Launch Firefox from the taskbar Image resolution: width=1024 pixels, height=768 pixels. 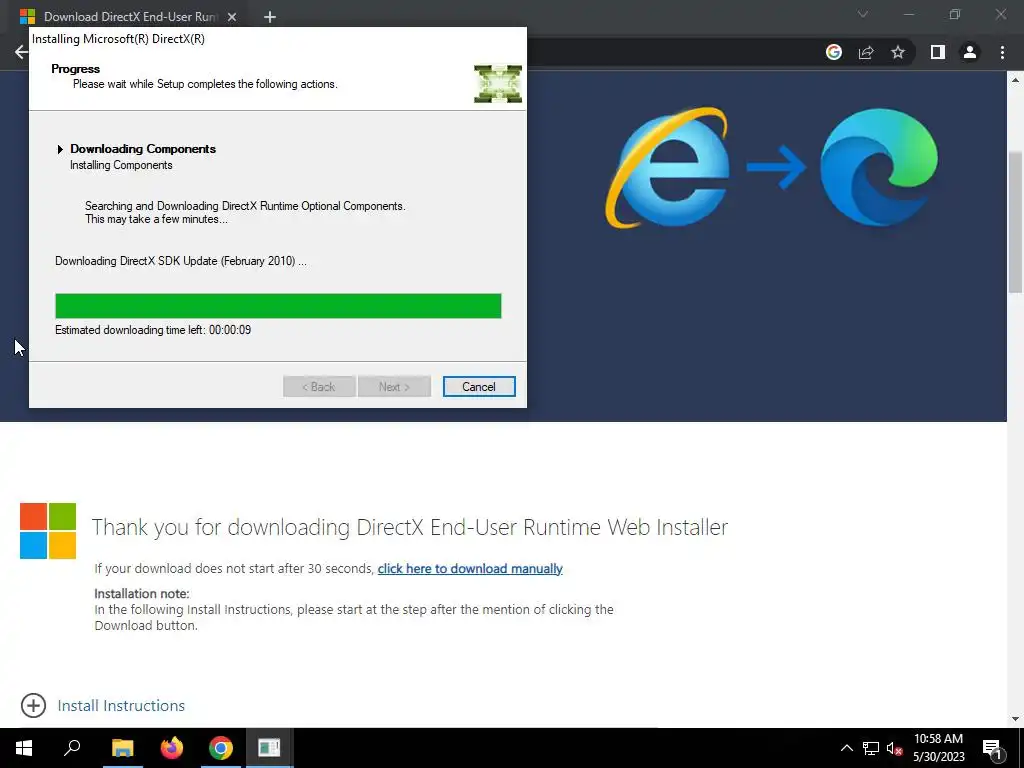click(172, 748)
